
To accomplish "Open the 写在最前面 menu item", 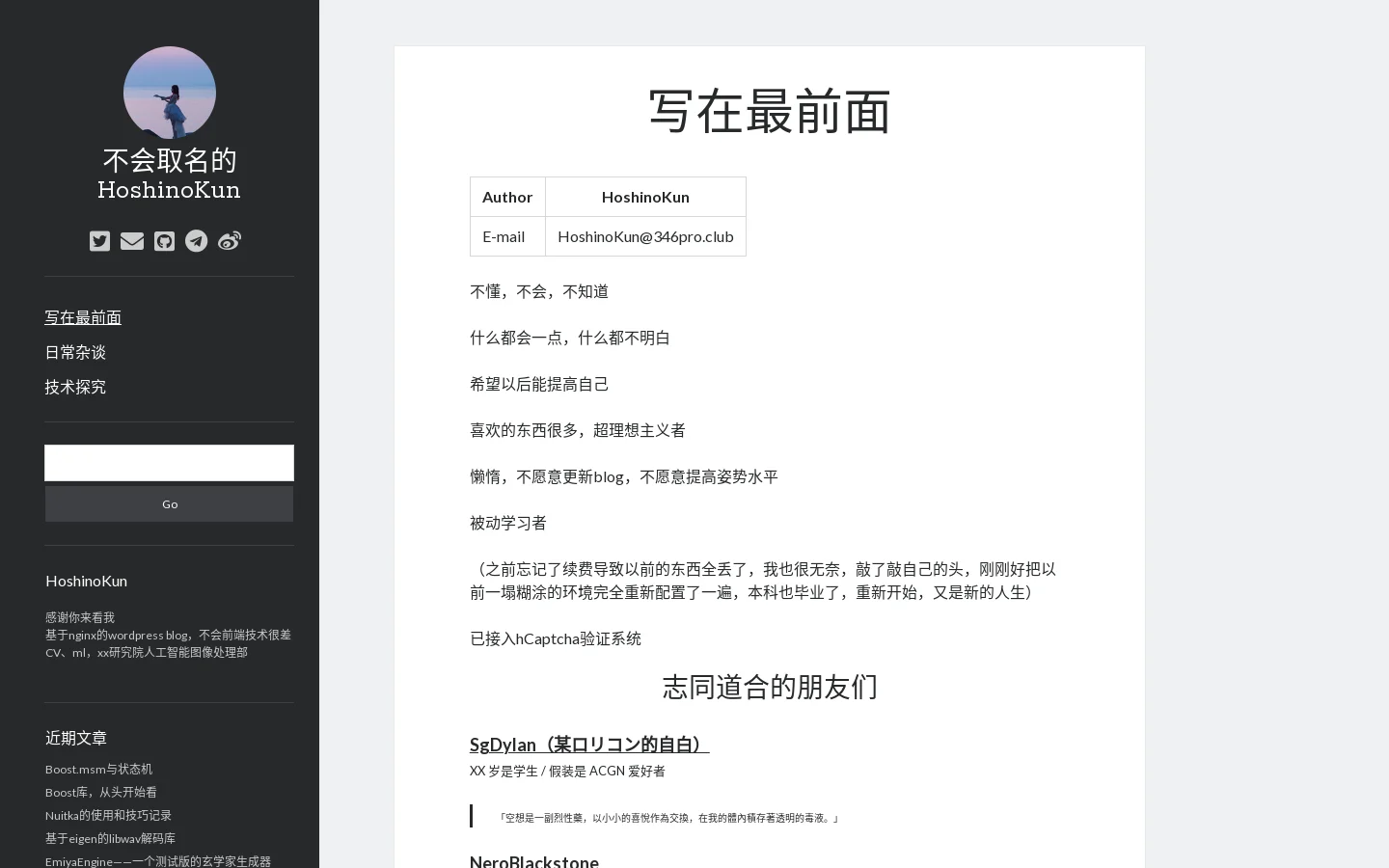I will coord(83,317).
